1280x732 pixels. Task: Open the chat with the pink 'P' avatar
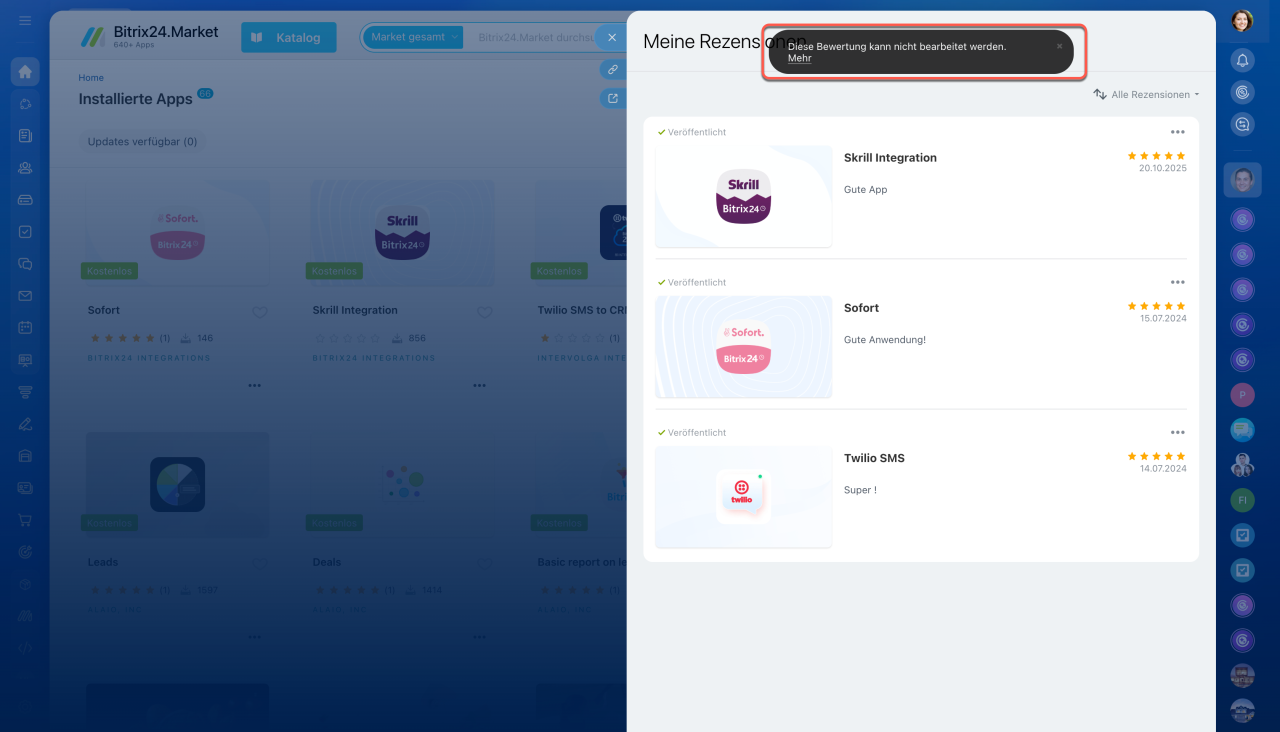(x=1242, y=394)
